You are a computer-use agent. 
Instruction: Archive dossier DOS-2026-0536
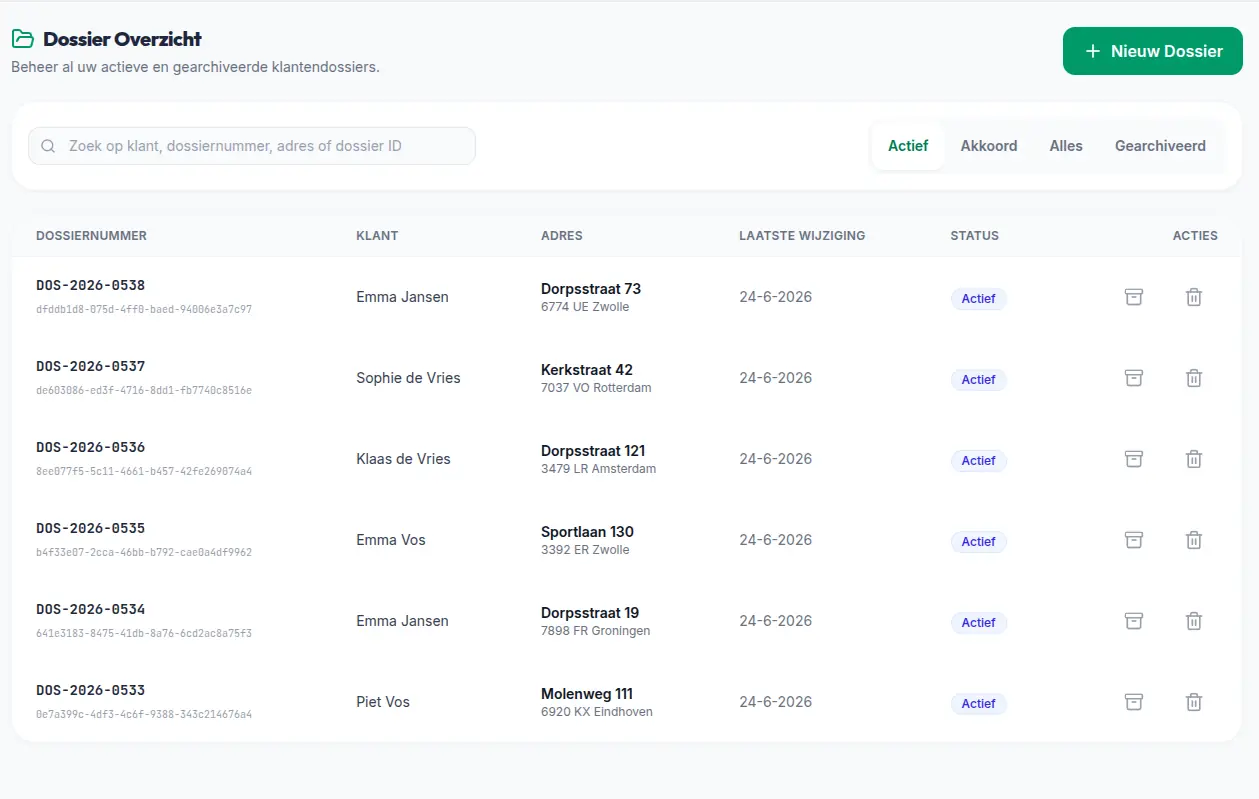(1133, 459)
